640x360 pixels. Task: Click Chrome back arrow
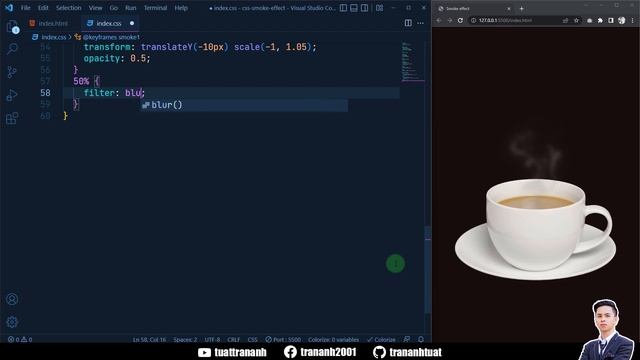pos(439,20)
